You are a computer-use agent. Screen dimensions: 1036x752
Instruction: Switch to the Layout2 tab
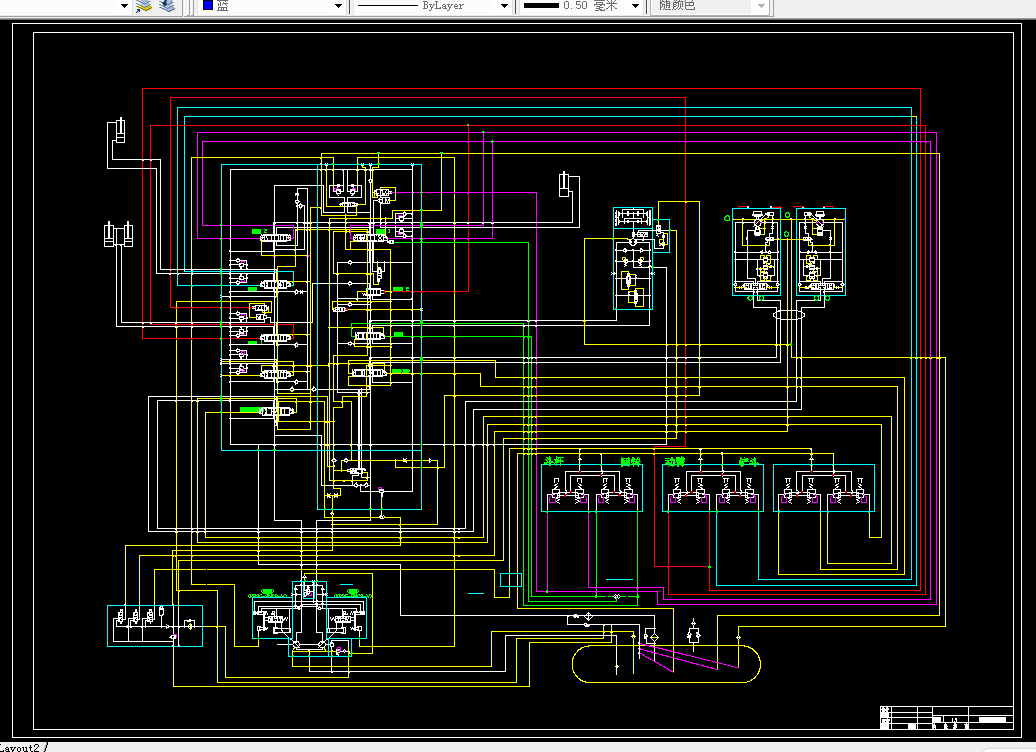(x=20, y=747)
